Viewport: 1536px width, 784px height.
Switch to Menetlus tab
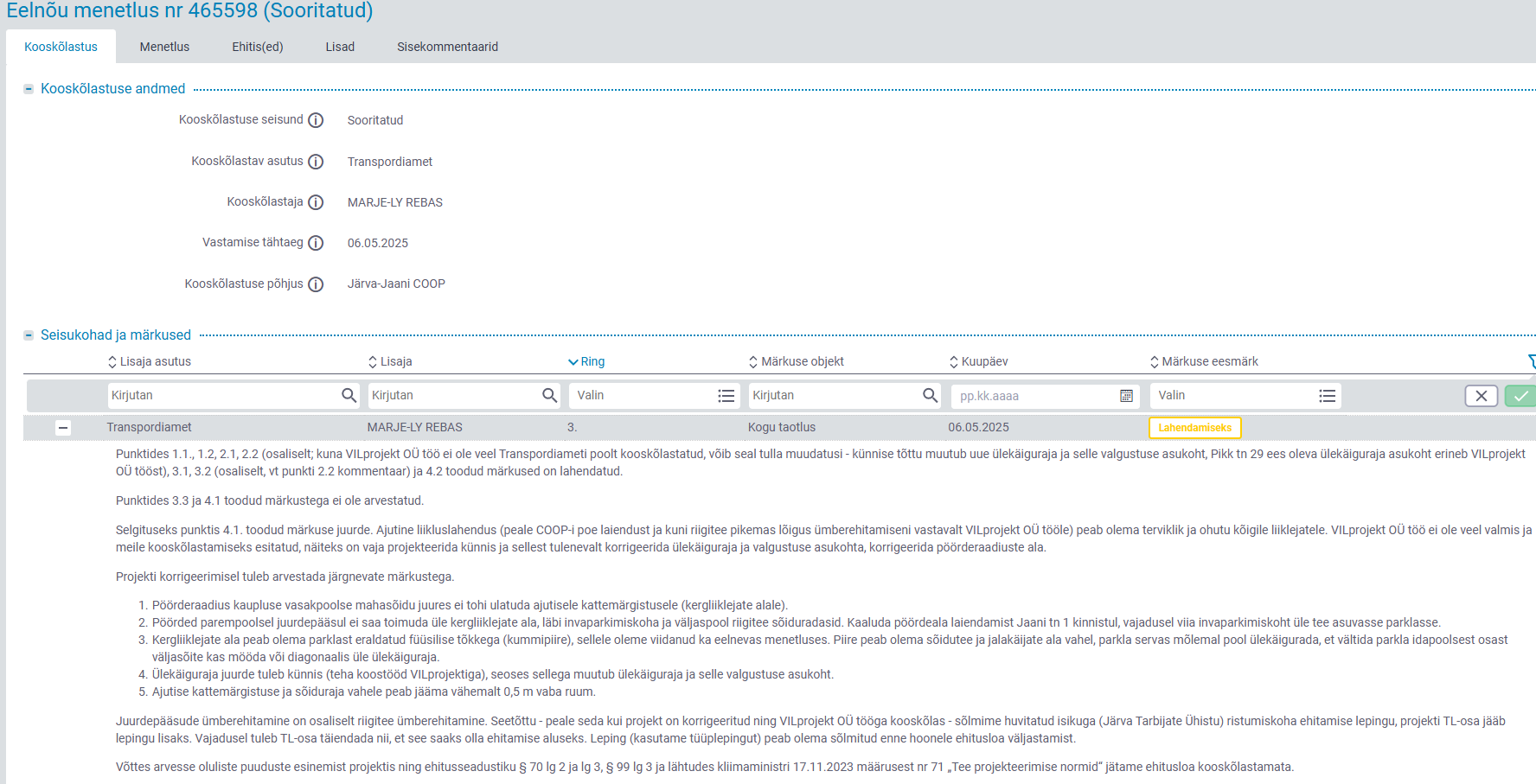point(164,47)
